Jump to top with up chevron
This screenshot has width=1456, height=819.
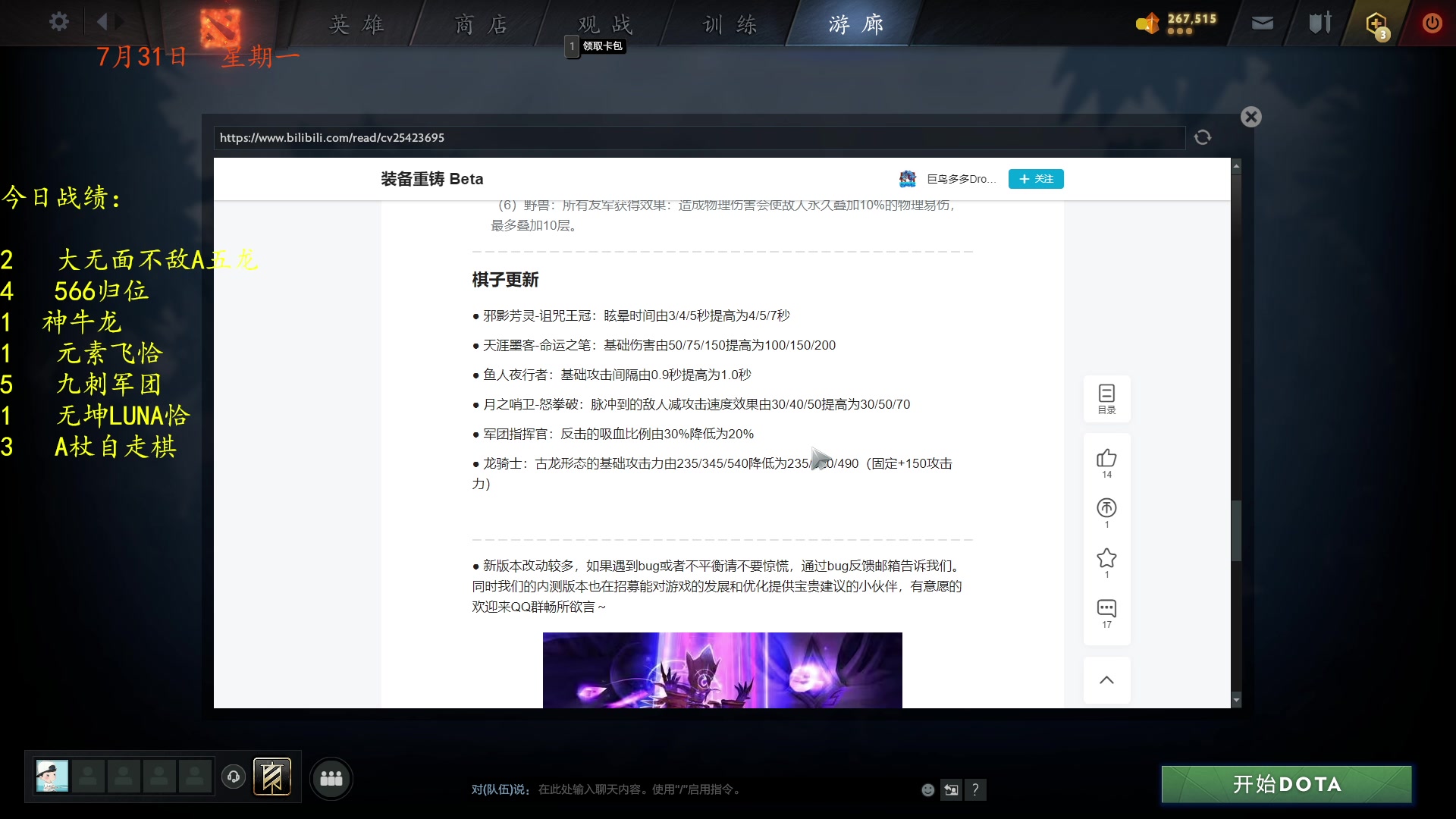click(1106, 680)
